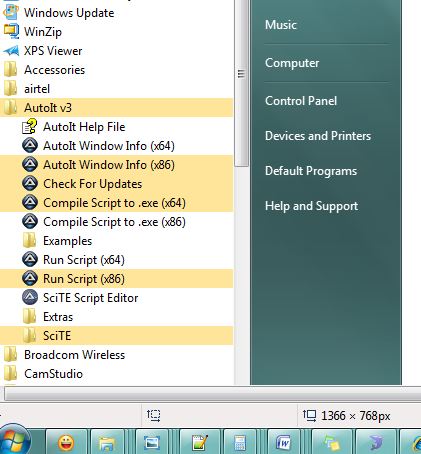Click the smiley face taskbar icon
Image resolution: width=421 pixels, height=454 pixels.
click(x=66, y=443)
